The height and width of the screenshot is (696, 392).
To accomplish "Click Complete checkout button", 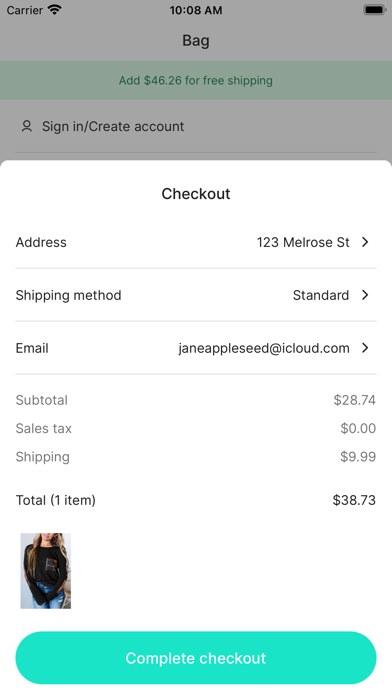I will tap(196, 658).
